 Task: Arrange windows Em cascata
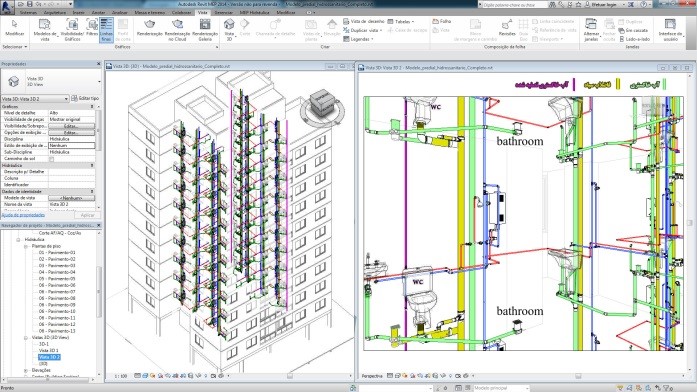(x=634, y=30)
